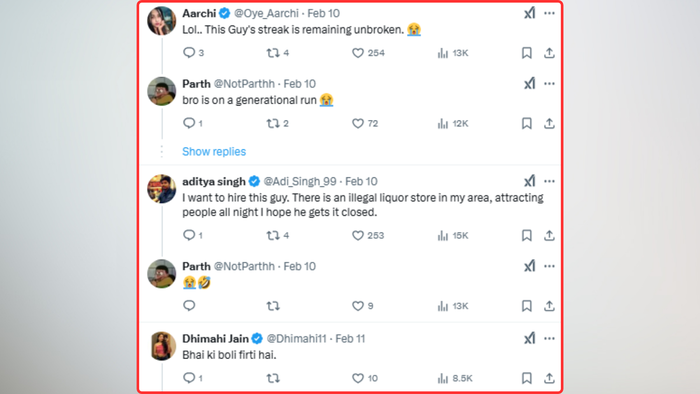
Task: Share Dhimahi Jain's tweet
Action: point(550,378)
